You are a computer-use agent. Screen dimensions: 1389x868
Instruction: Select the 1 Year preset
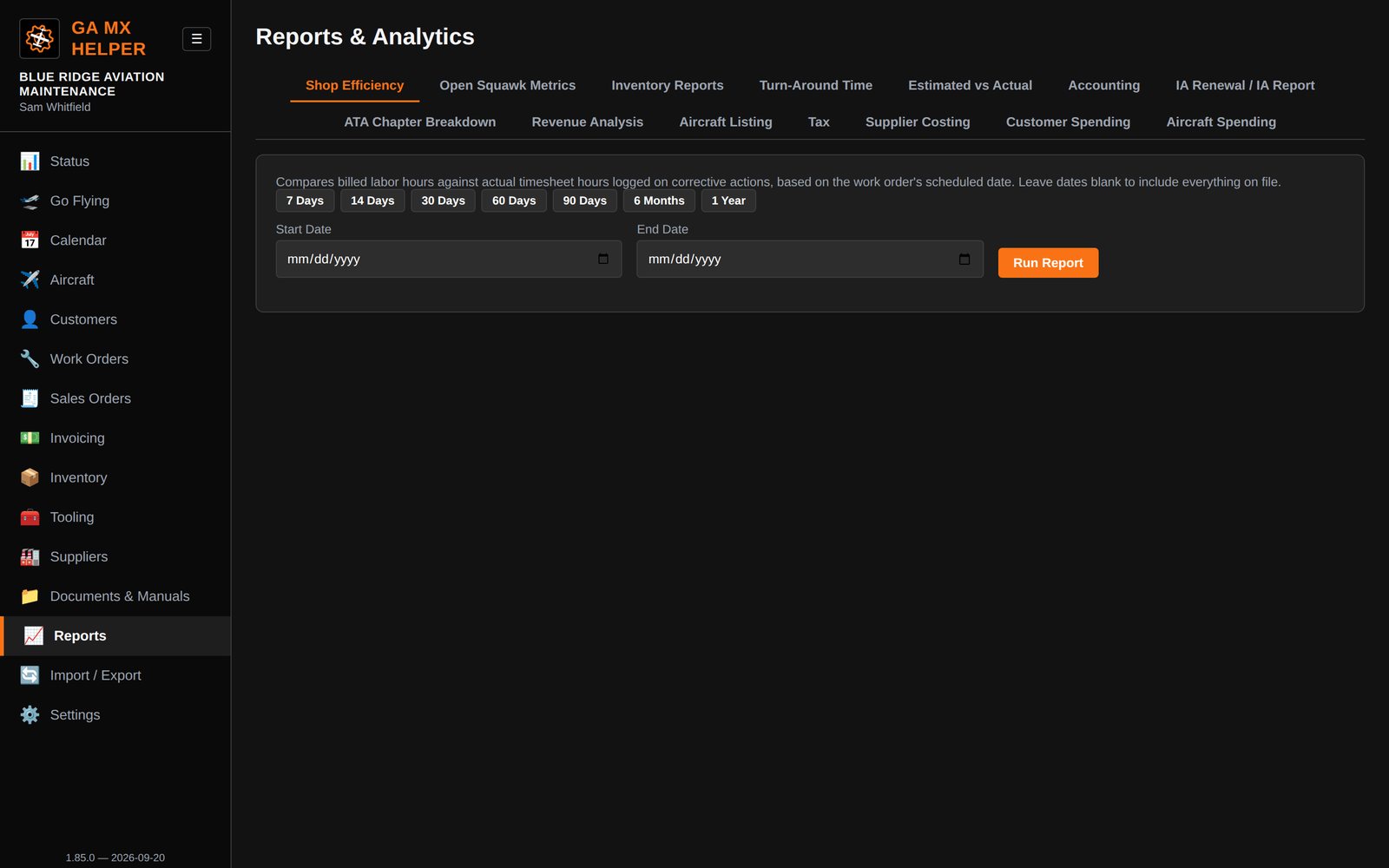pyautogui.click(x=728, y=201)
